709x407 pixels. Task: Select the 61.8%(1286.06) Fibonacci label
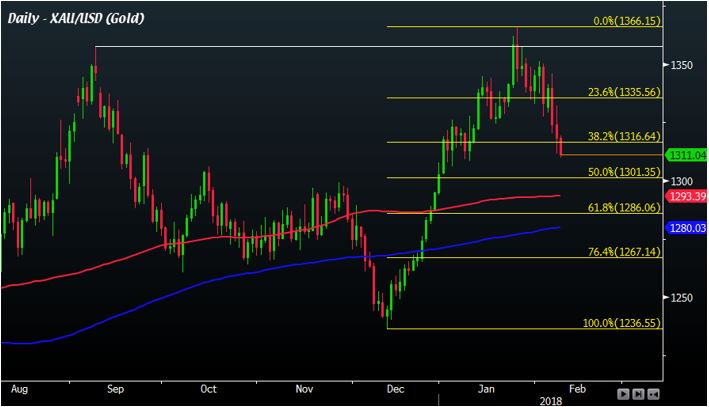tap(624, 208)
